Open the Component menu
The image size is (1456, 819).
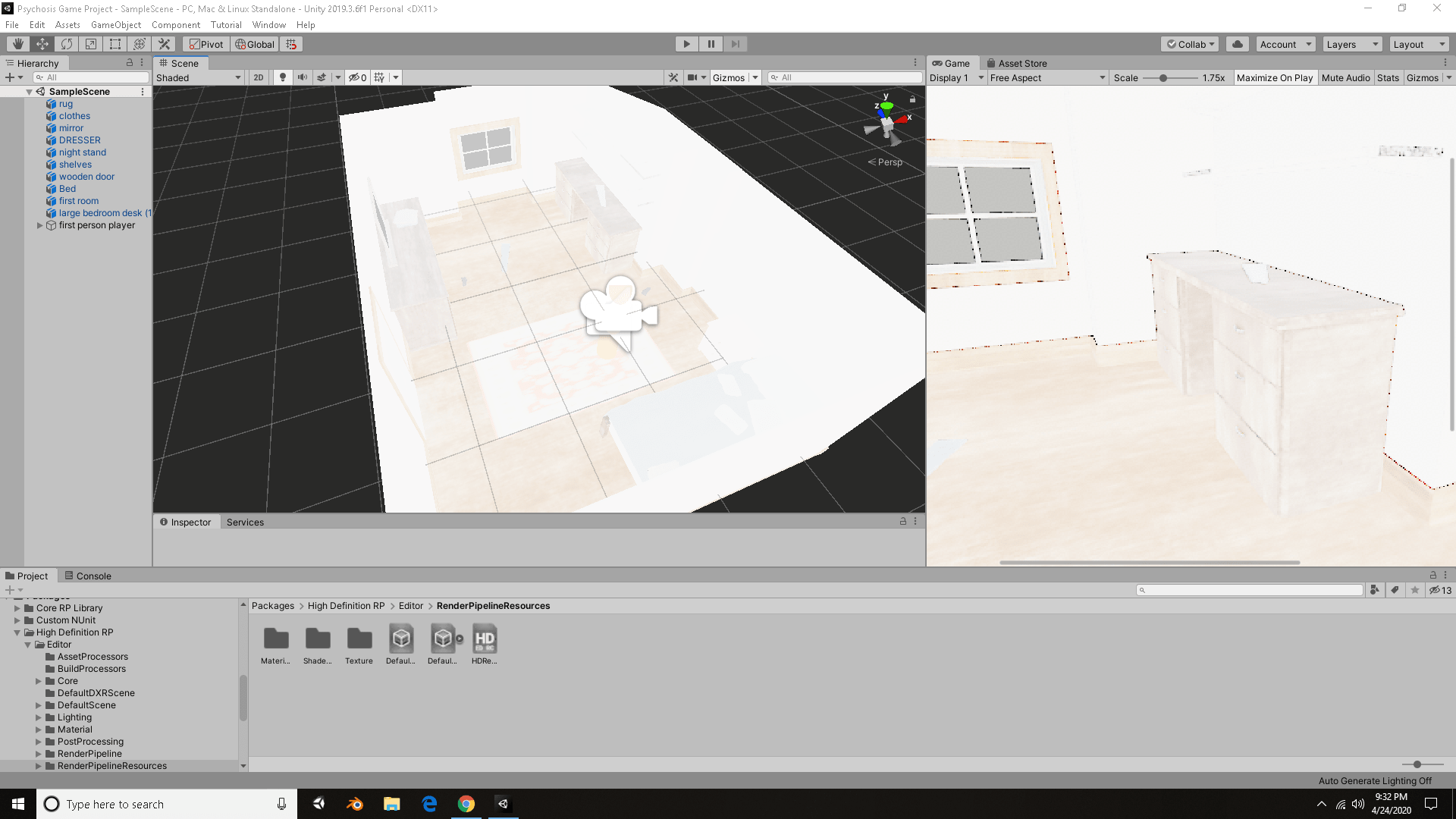(x=176, y=24)
